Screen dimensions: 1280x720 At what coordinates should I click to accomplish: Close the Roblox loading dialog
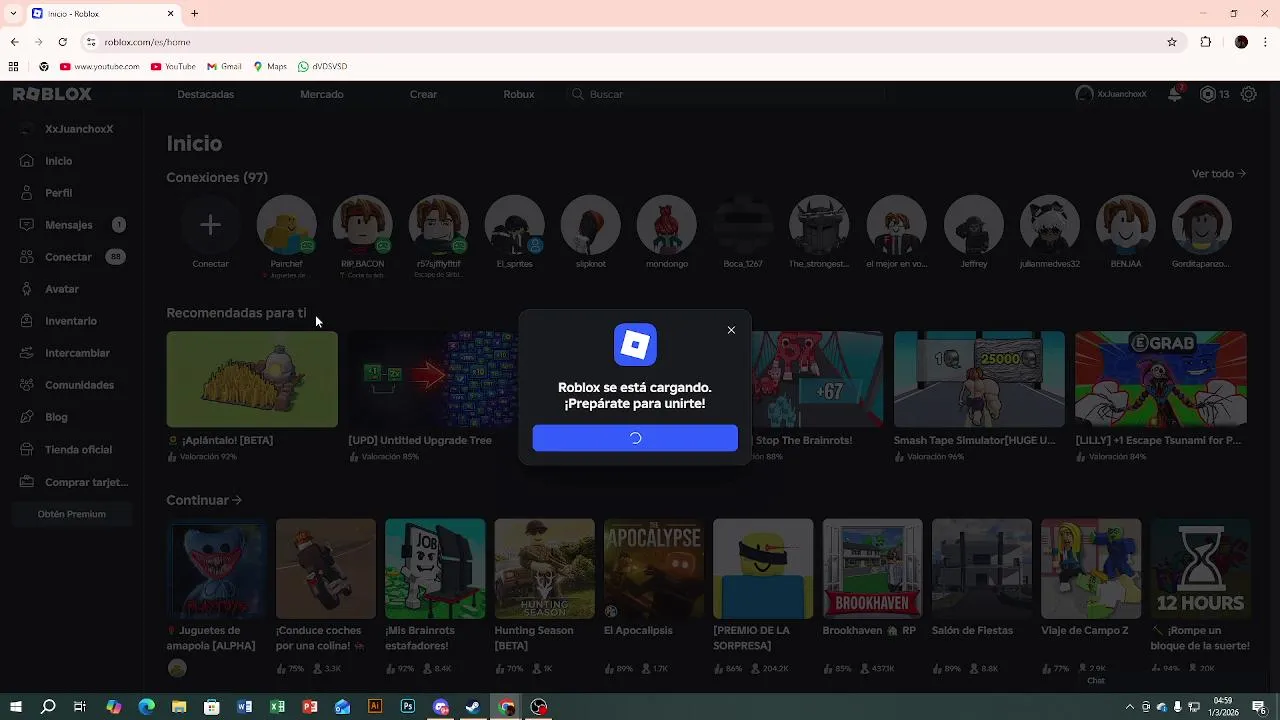(731, 330)
